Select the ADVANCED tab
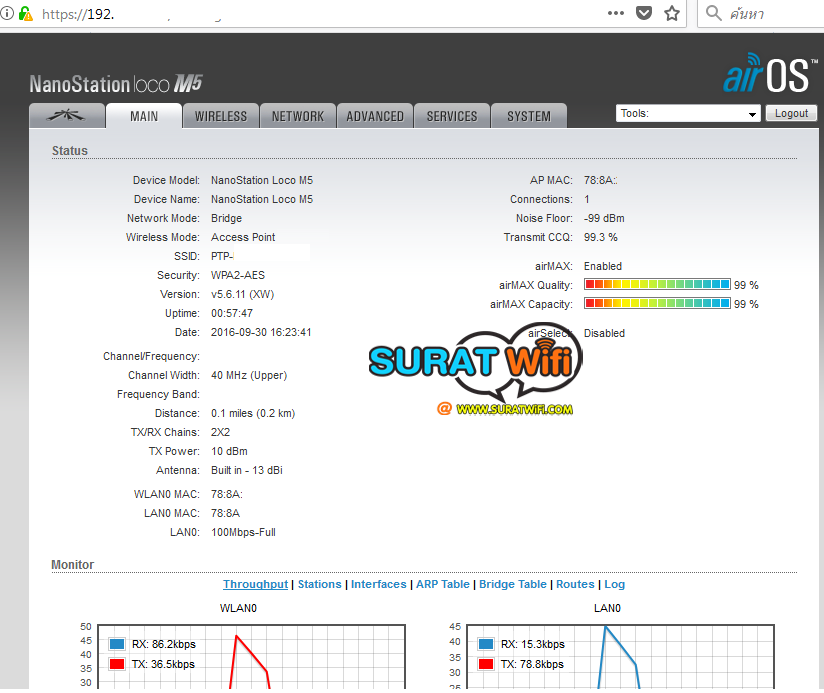This screenshot has width=824, height=693. pyautogui.click(x=375, y=116)
